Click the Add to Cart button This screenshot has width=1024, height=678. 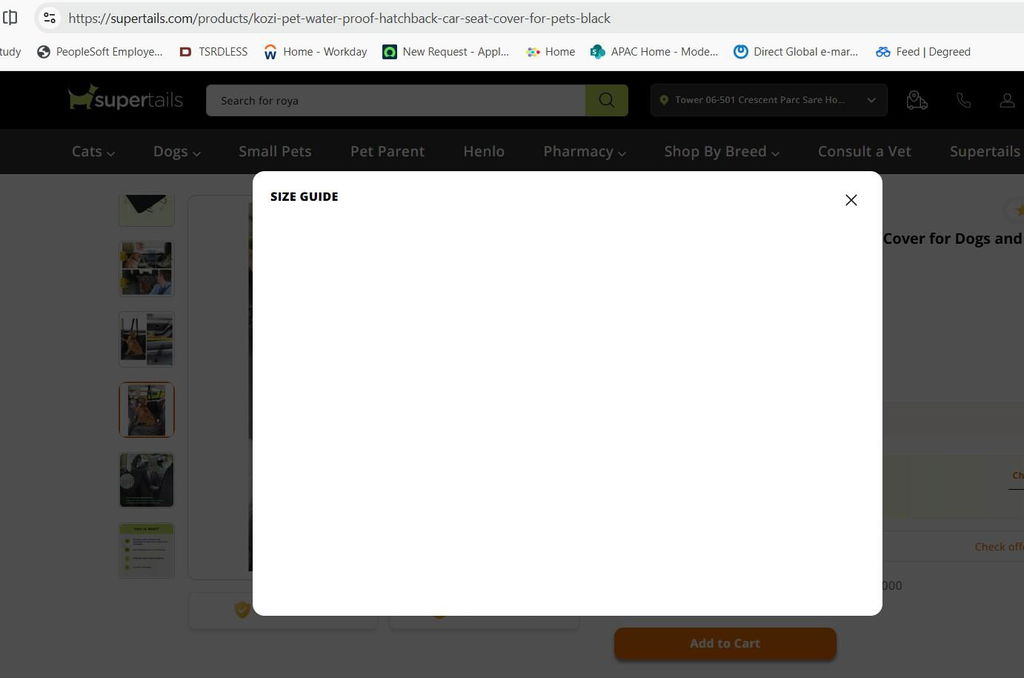pos(725,643)
